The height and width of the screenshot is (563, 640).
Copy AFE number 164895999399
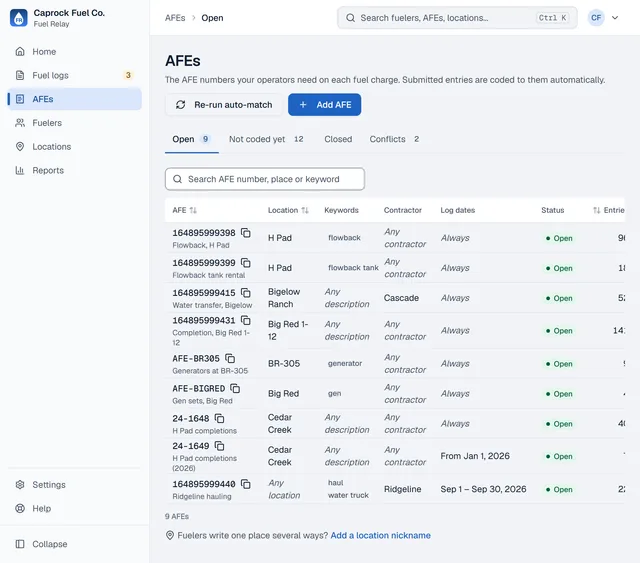click(246, 263)
